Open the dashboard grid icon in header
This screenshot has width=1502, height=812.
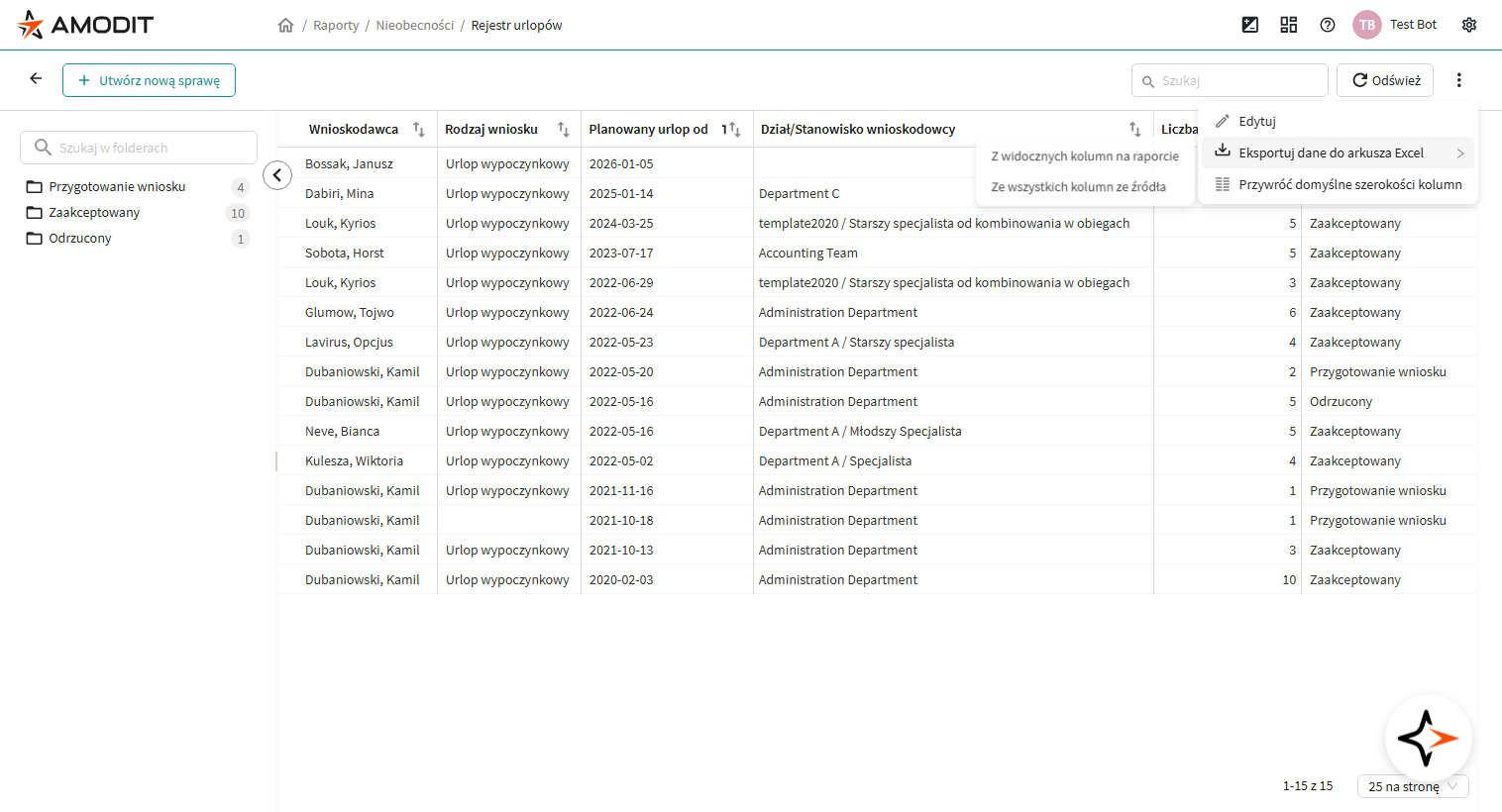1288,25
